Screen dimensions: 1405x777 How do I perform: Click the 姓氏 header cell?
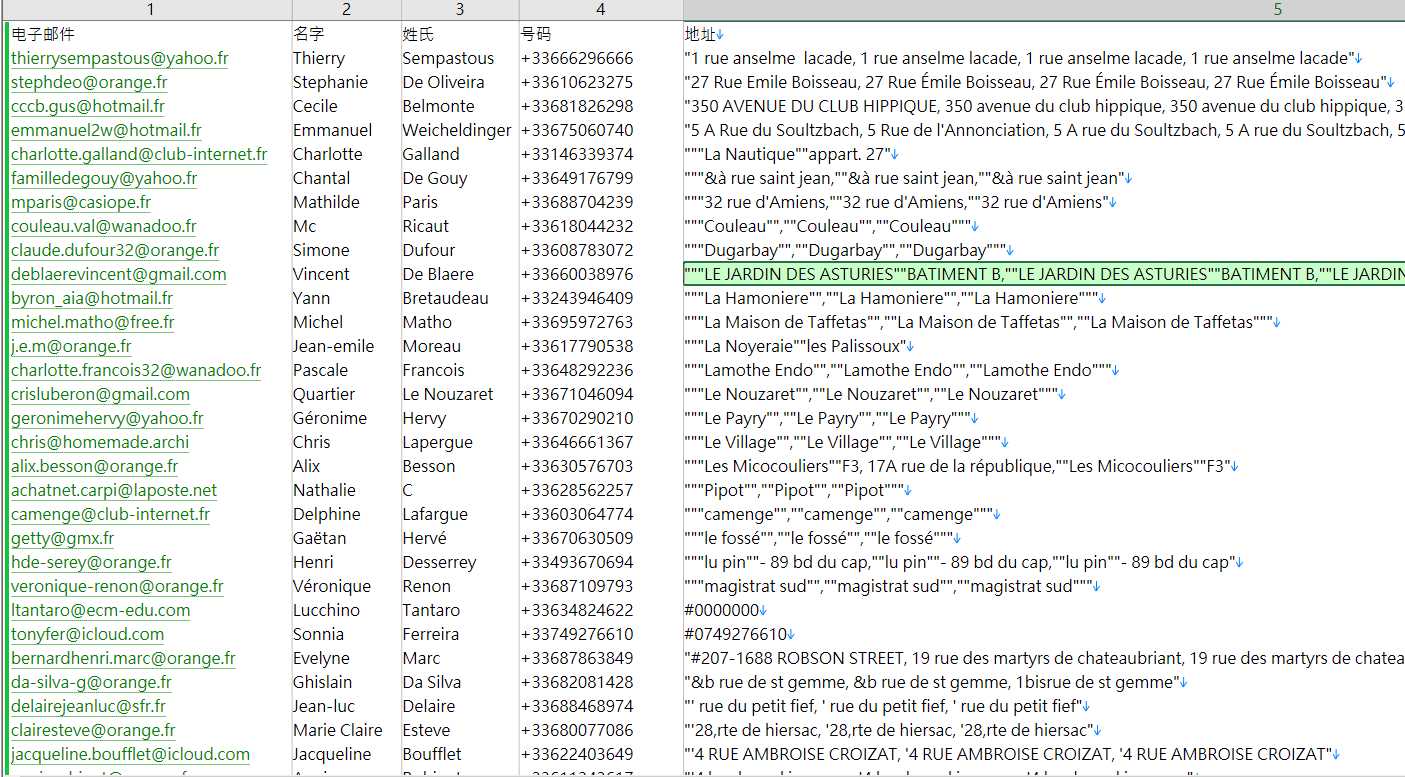418,34
